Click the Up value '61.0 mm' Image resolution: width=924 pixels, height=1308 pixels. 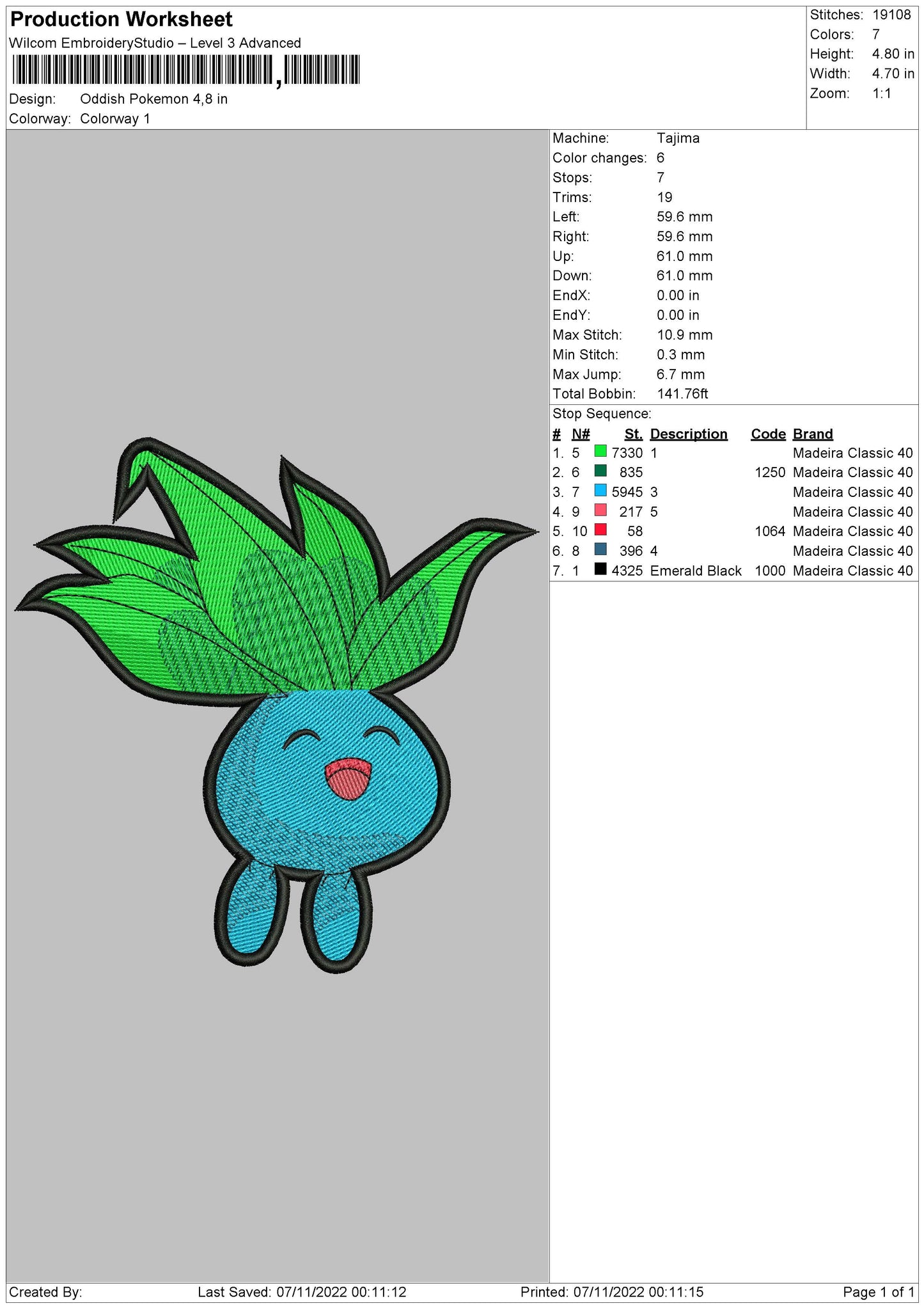684,256
